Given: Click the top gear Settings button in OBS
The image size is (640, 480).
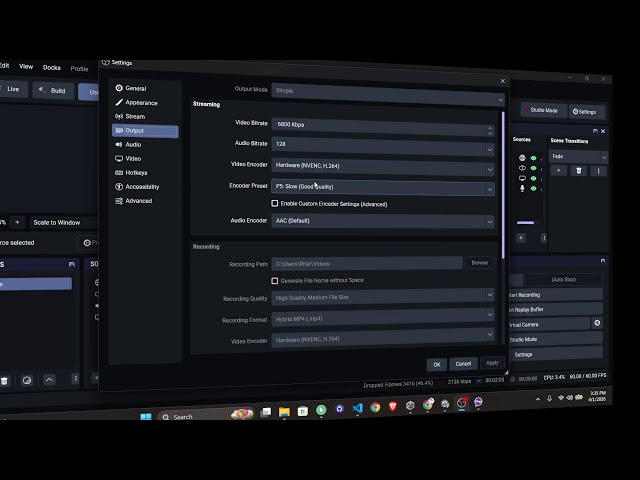Looking at the screenshot, I should coord(586,111).
